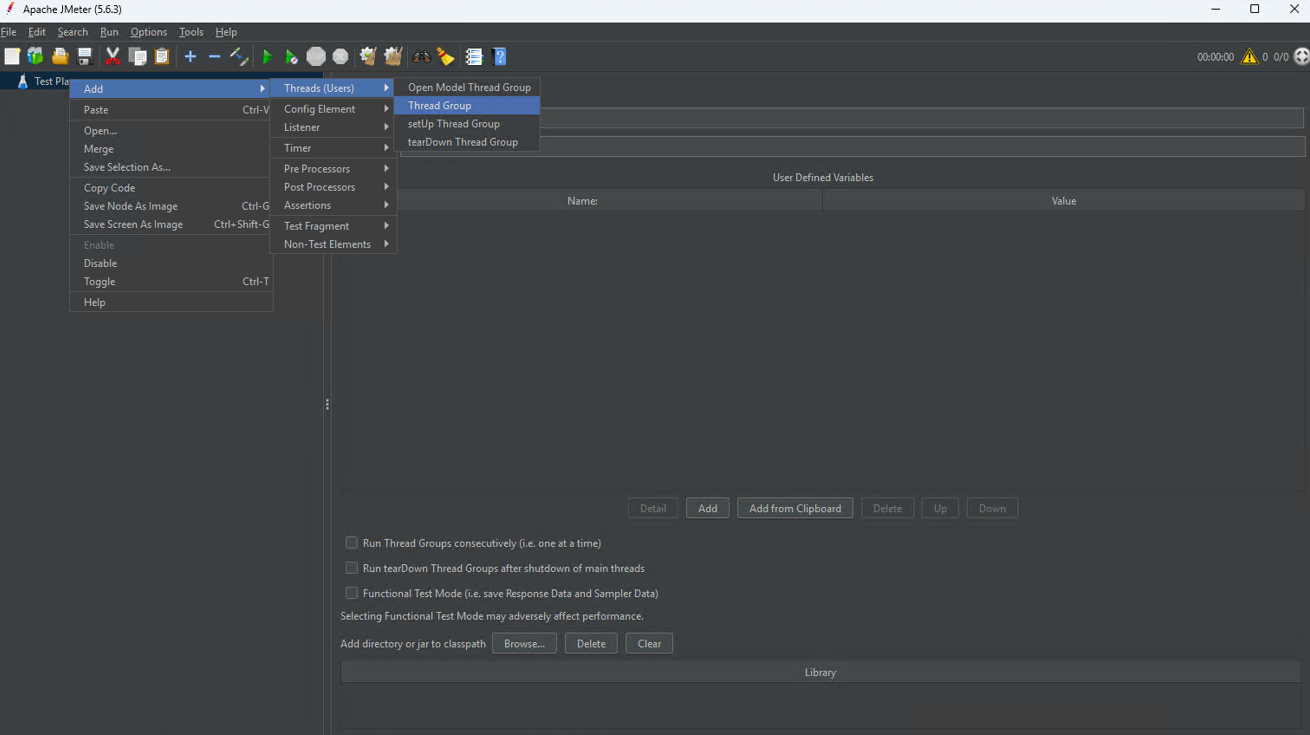This screenshot has width=1310, height=735.
Task: Click the New test plan toolbar icon
Action: [x=12, y=57]
